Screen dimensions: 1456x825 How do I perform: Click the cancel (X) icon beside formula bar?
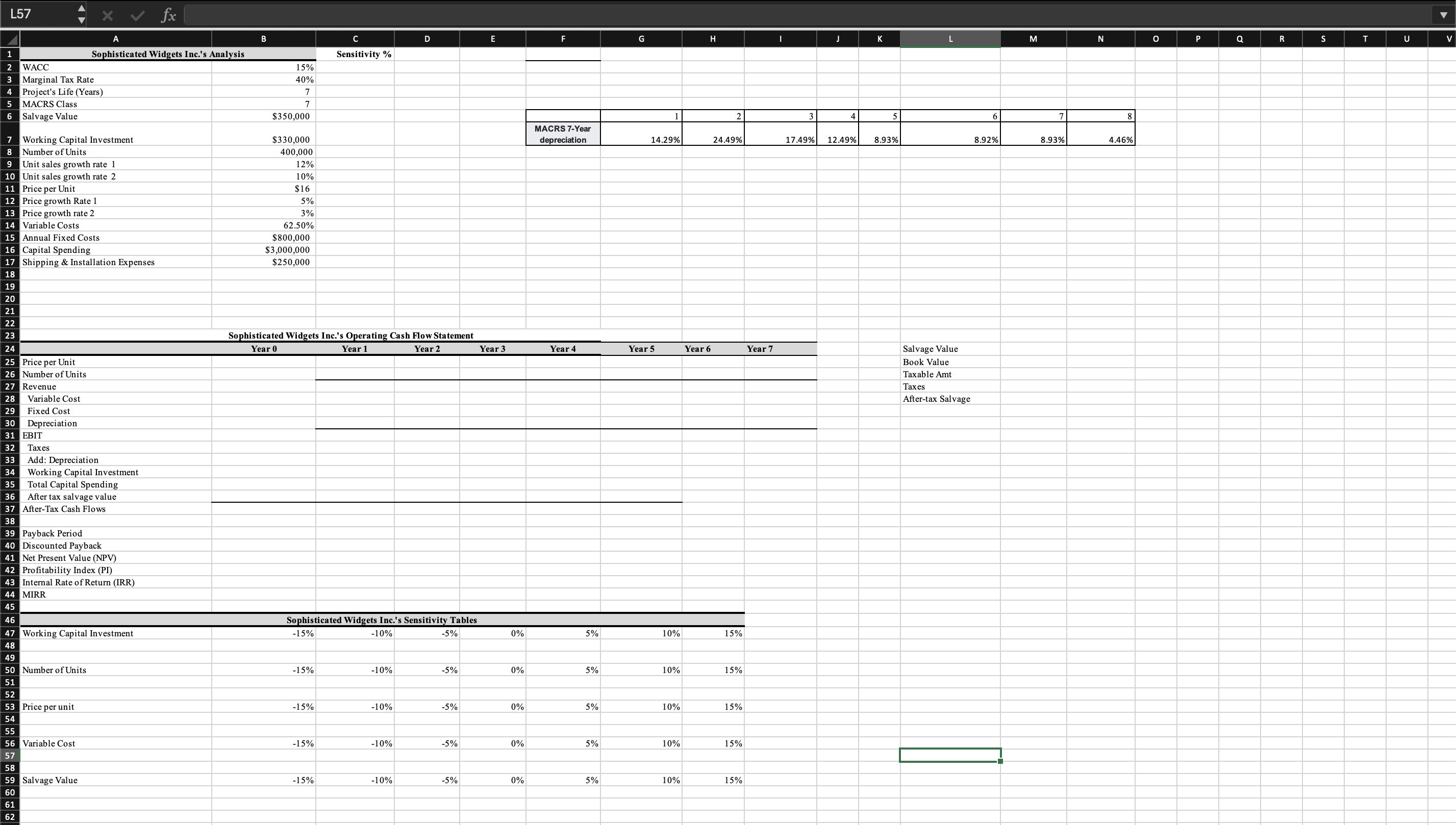pos(108,15)
